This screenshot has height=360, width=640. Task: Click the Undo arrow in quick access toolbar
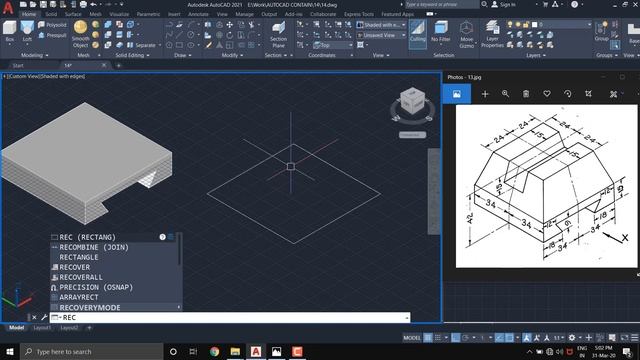click(94, 4)
